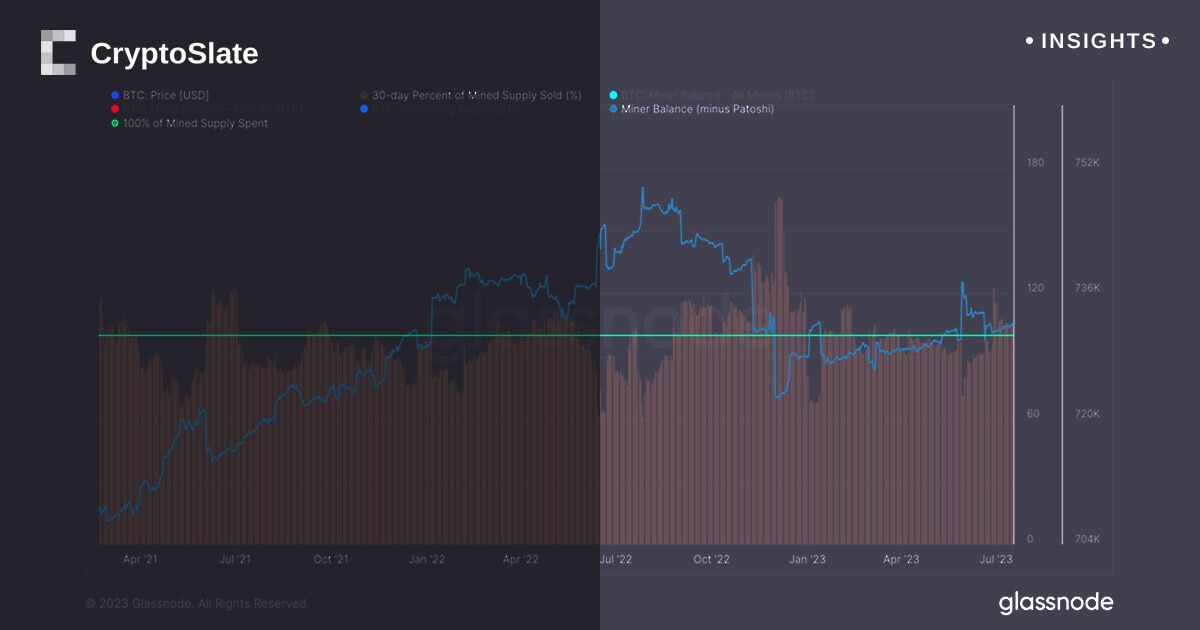This screenshot has width=1200, height=630.
Task: Click the blue BTC Price legend dot
Action: [x=115, y=95]
